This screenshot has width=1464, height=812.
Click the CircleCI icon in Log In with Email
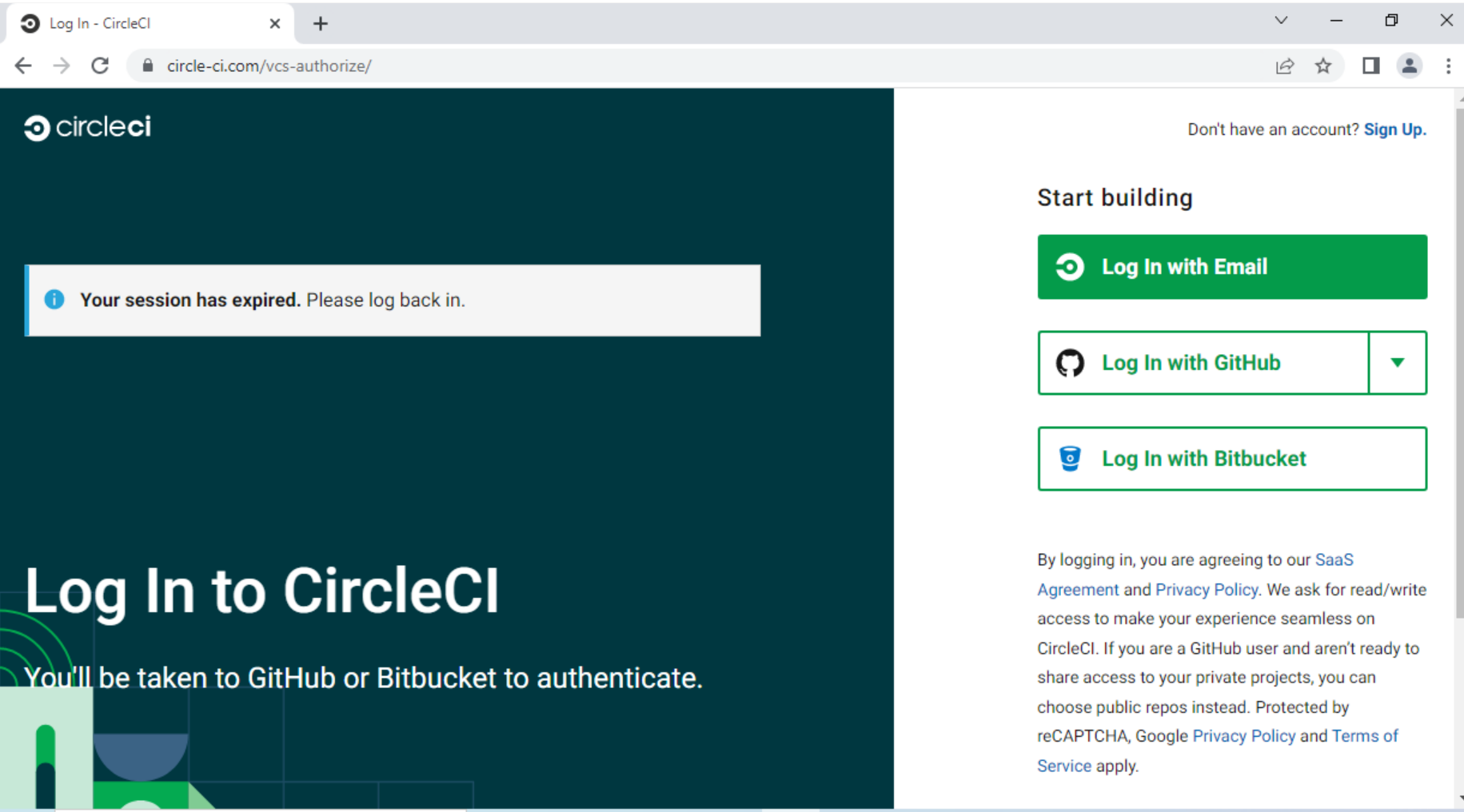(x=1070, y=267)
